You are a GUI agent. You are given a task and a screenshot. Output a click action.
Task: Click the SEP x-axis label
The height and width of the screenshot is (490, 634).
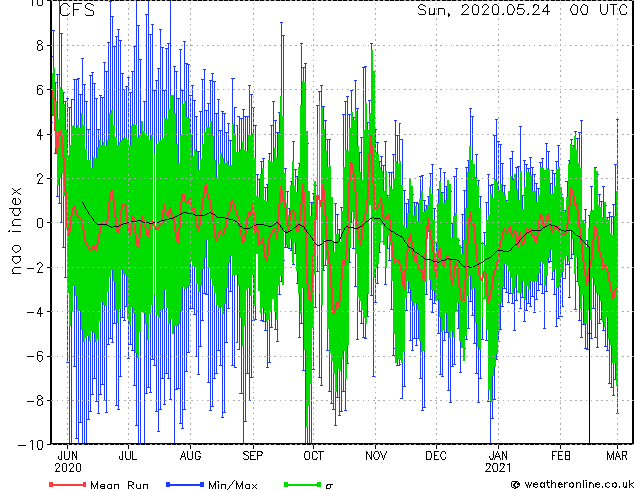tap(253, 456)
